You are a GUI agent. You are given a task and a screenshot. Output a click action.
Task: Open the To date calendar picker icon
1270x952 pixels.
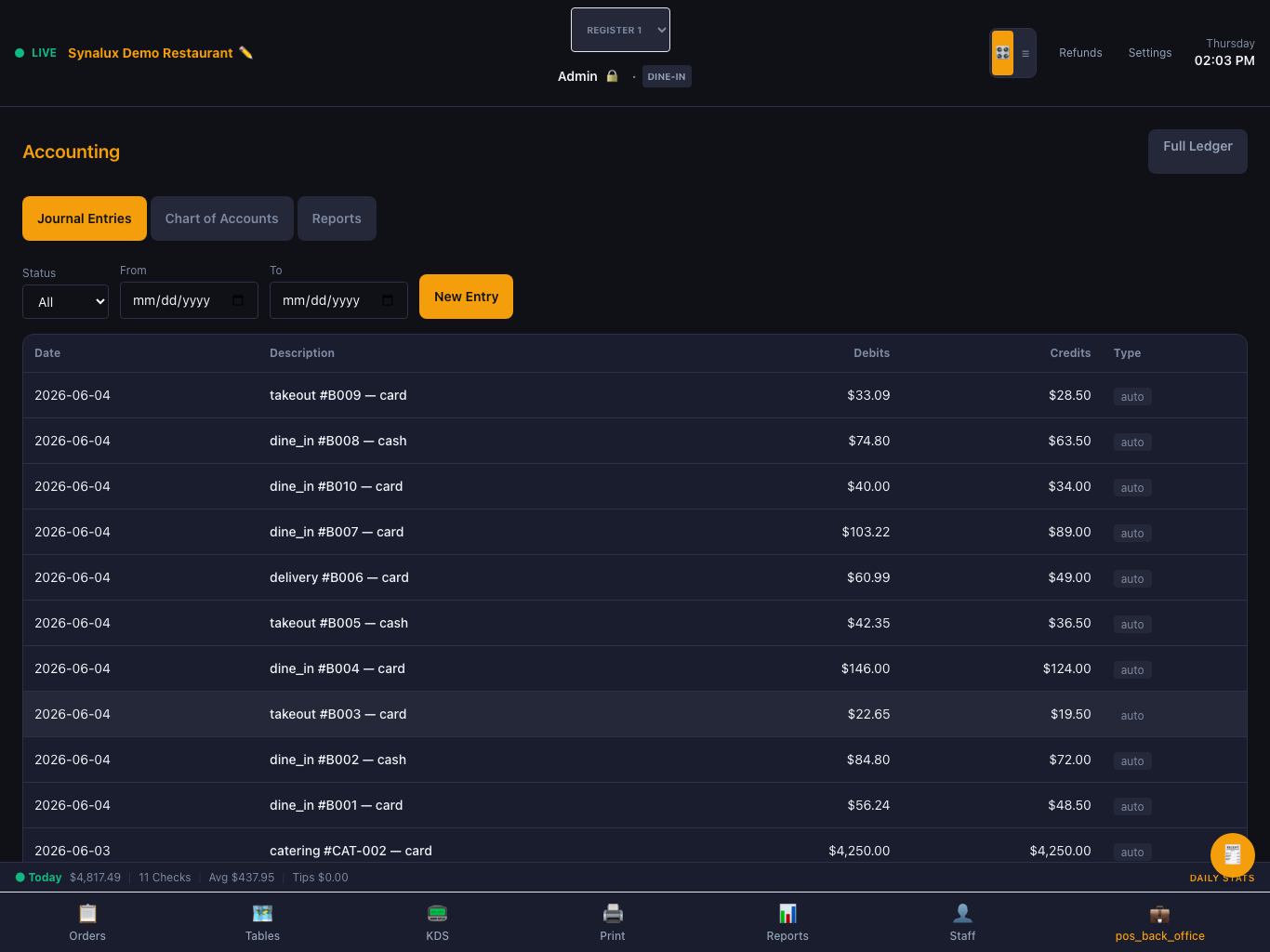point(388,300)
